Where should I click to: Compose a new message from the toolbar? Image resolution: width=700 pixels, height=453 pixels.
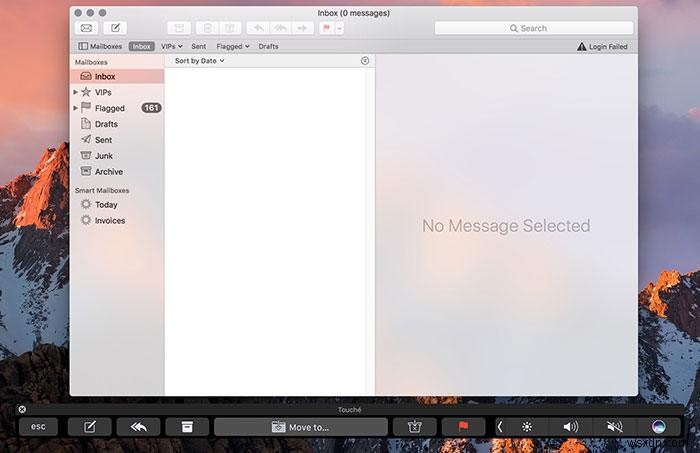coord(116,28)
